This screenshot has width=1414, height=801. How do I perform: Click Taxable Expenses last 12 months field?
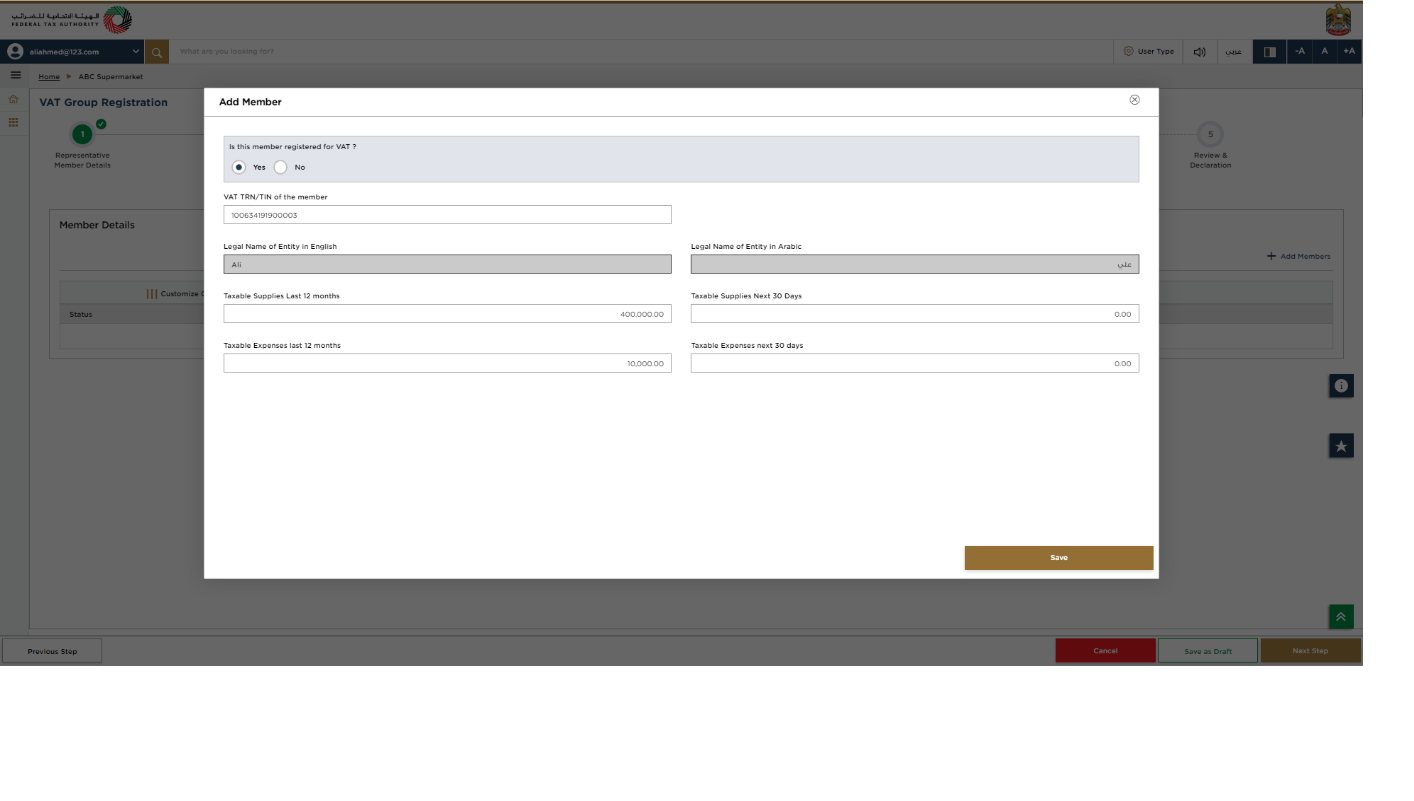click(448, 363)
